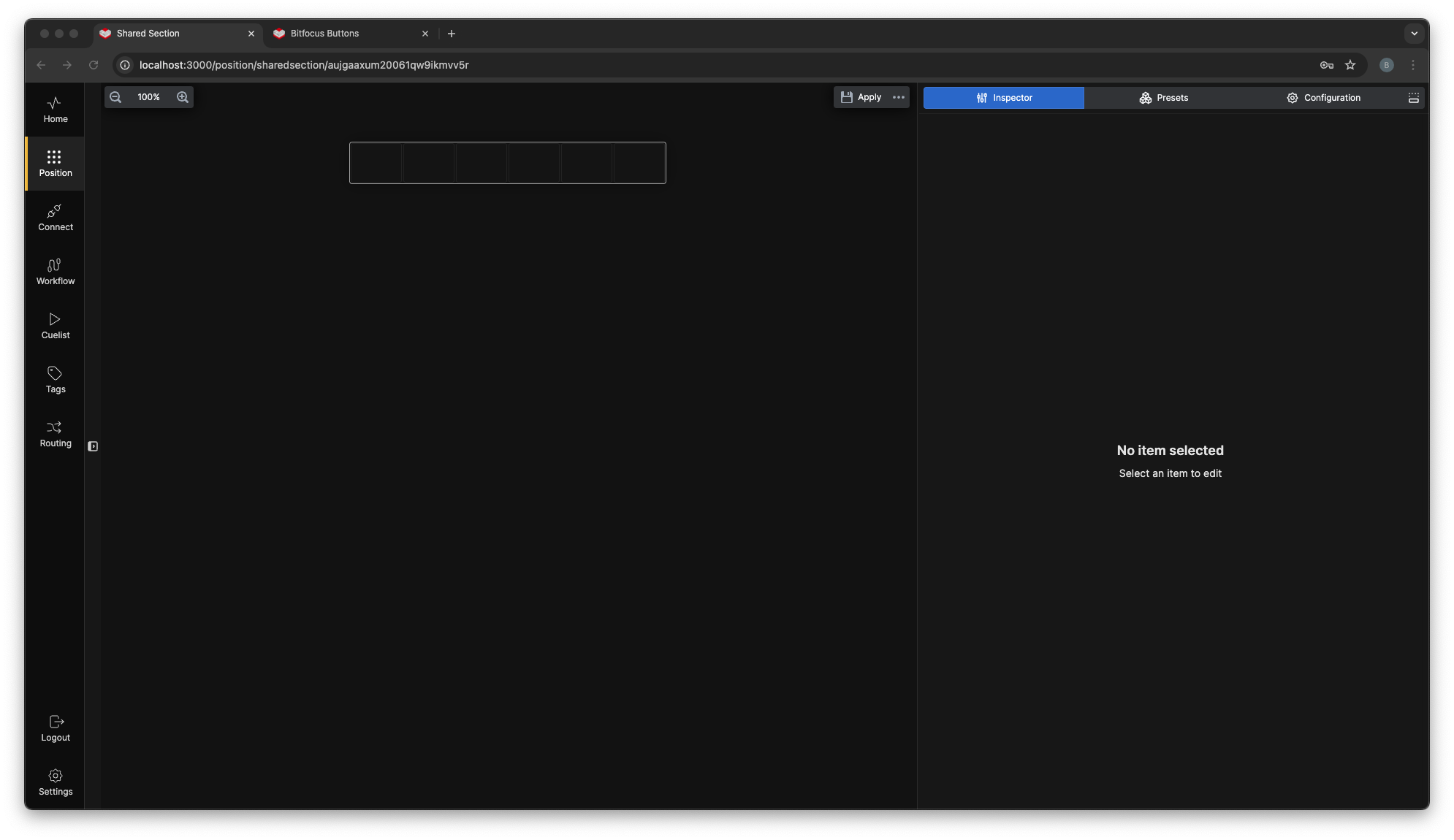Image resolution: width=1454 pixels, height=840 pixels.
Task: Select the sixth slot in the shared section
Action: point(639,163)
